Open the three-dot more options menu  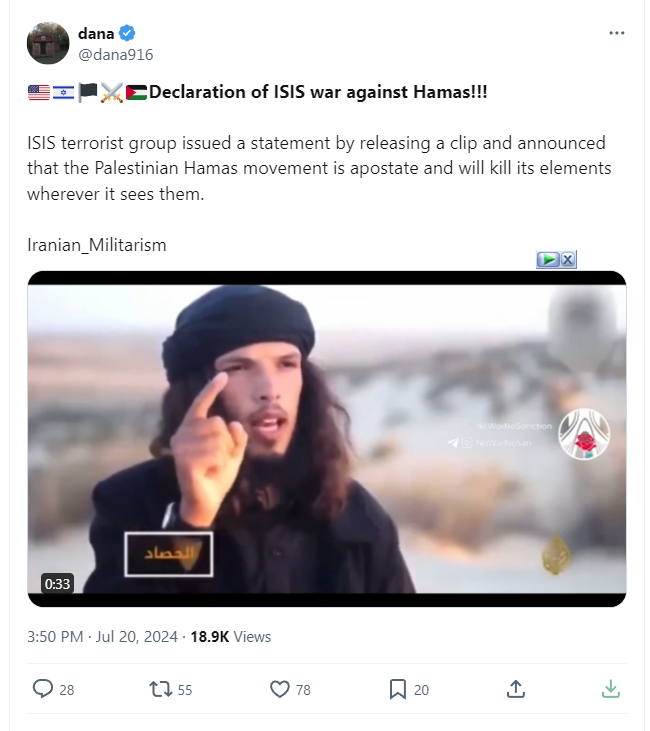(616, 33)
